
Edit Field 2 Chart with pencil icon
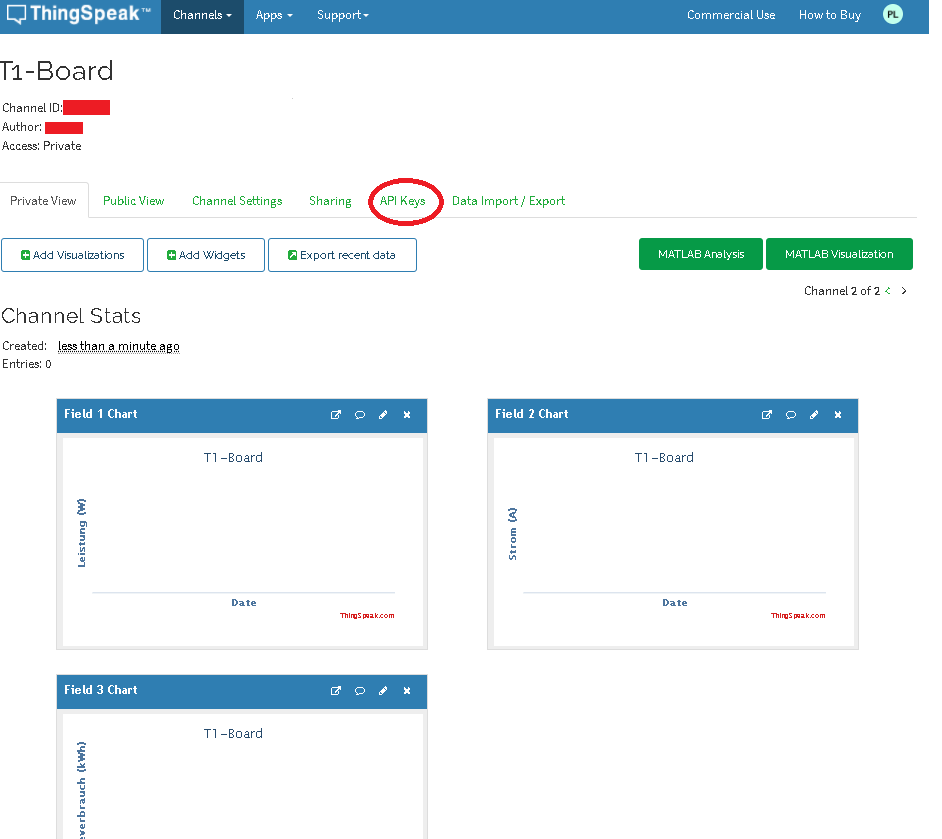point(814,415)
